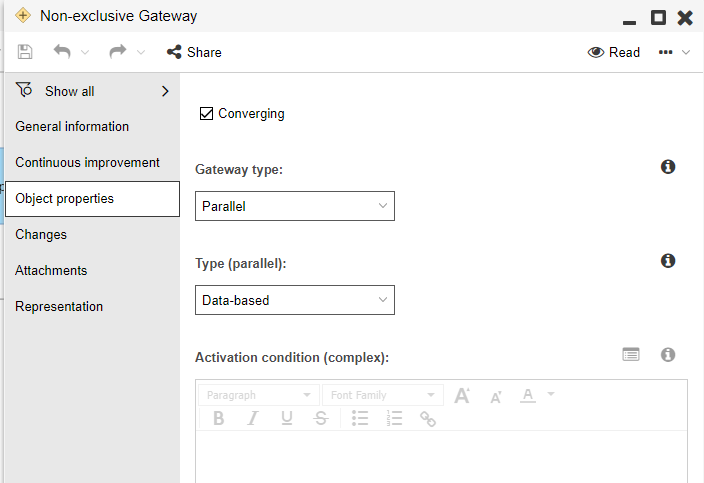Screen dimensions: 704x483
Task: Open the Gateway type dropdown
Action: click(295, 206)
